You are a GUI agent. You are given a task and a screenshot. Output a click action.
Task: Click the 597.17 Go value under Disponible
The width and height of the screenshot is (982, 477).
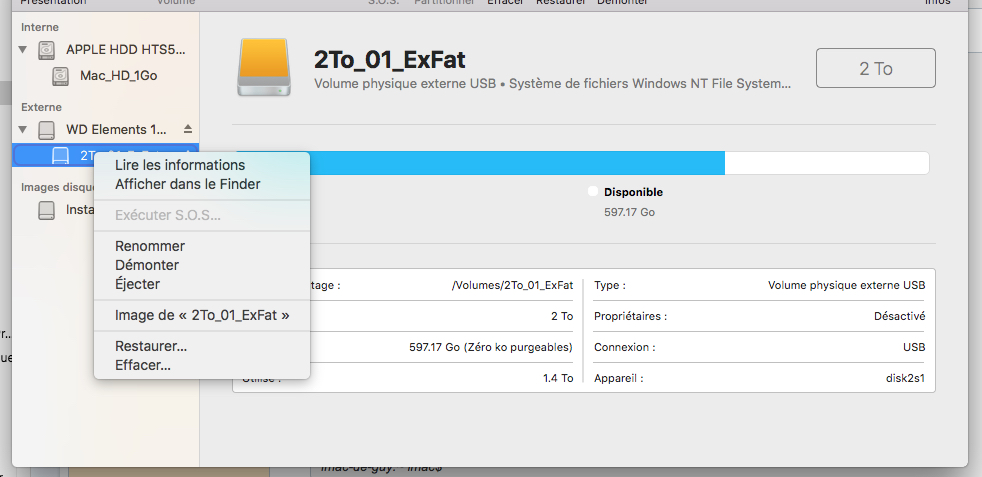click(x=629, y=212)
